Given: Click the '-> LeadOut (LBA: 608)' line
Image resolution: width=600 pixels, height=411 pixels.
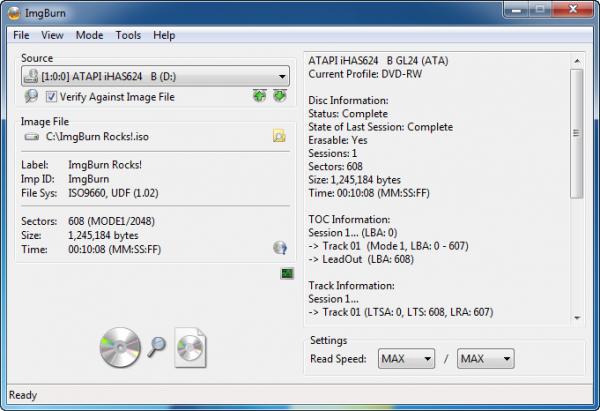Looking at the screenshot, I should 361,259.
